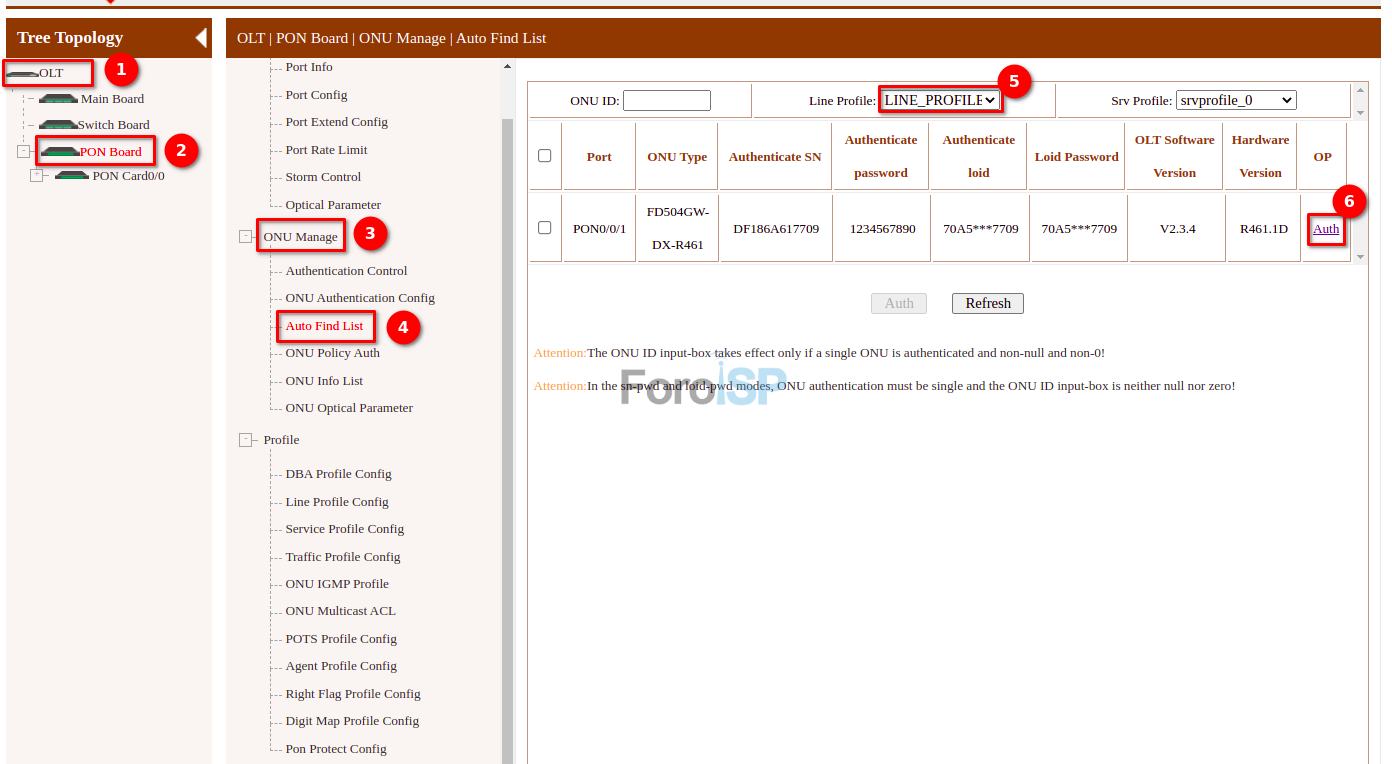Screen dimensions: 1392x764
Task: Click the PON Board device icon
Action: click(59, 152)
